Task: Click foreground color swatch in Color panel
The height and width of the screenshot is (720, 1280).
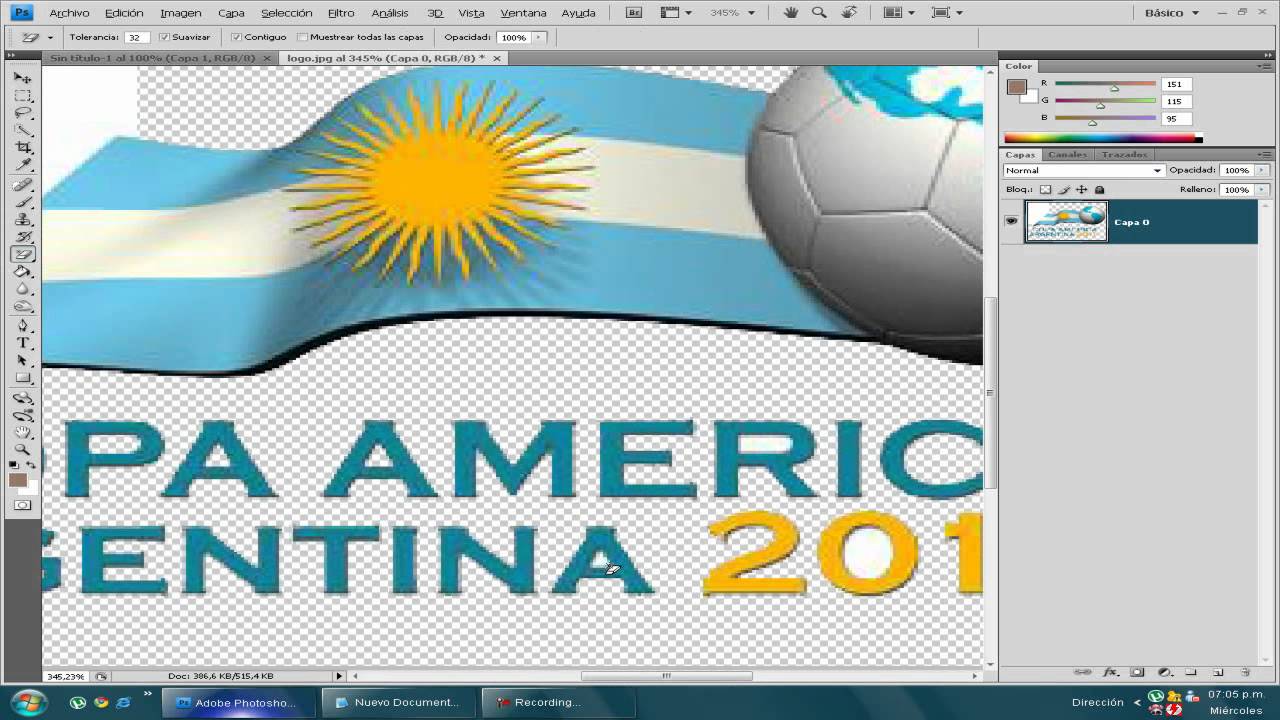Action: coord(1017,87)
